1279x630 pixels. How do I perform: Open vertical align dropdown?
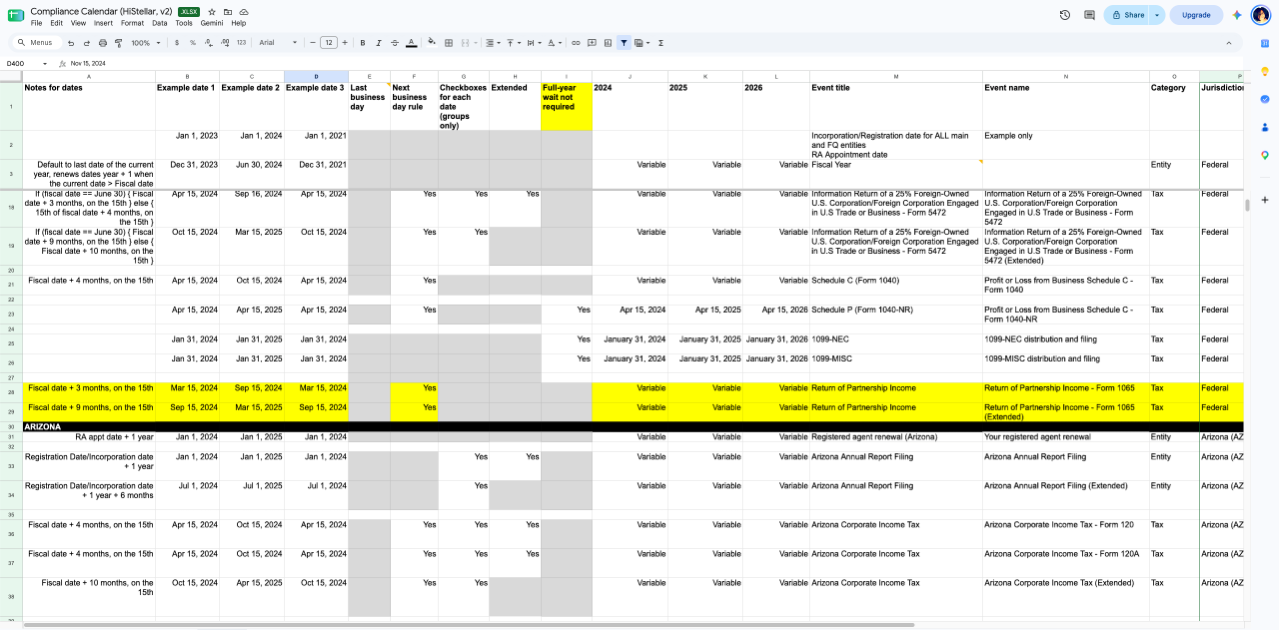pyautogui.click(x=512, y=43)
